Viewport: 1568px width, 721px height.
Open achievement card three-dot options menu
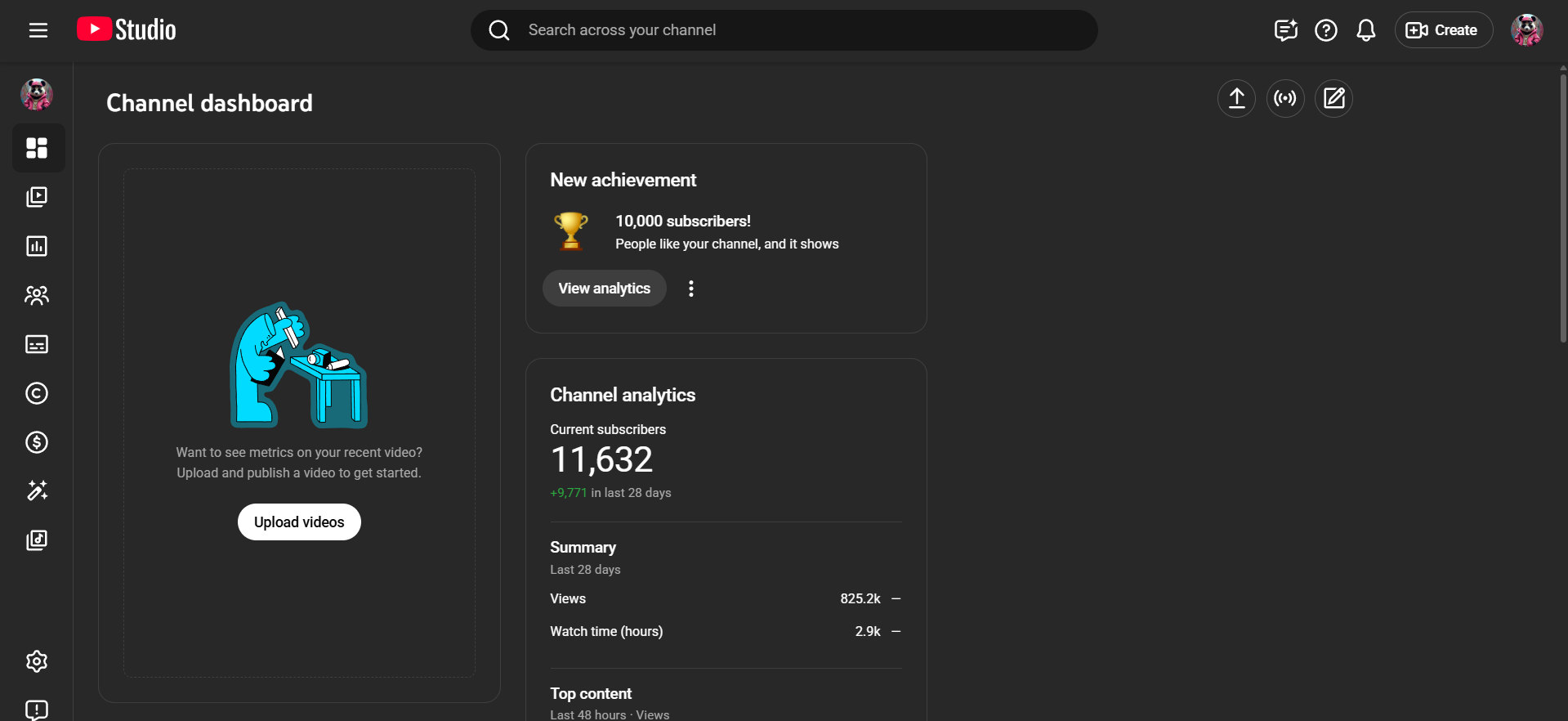tap(691, 289)
